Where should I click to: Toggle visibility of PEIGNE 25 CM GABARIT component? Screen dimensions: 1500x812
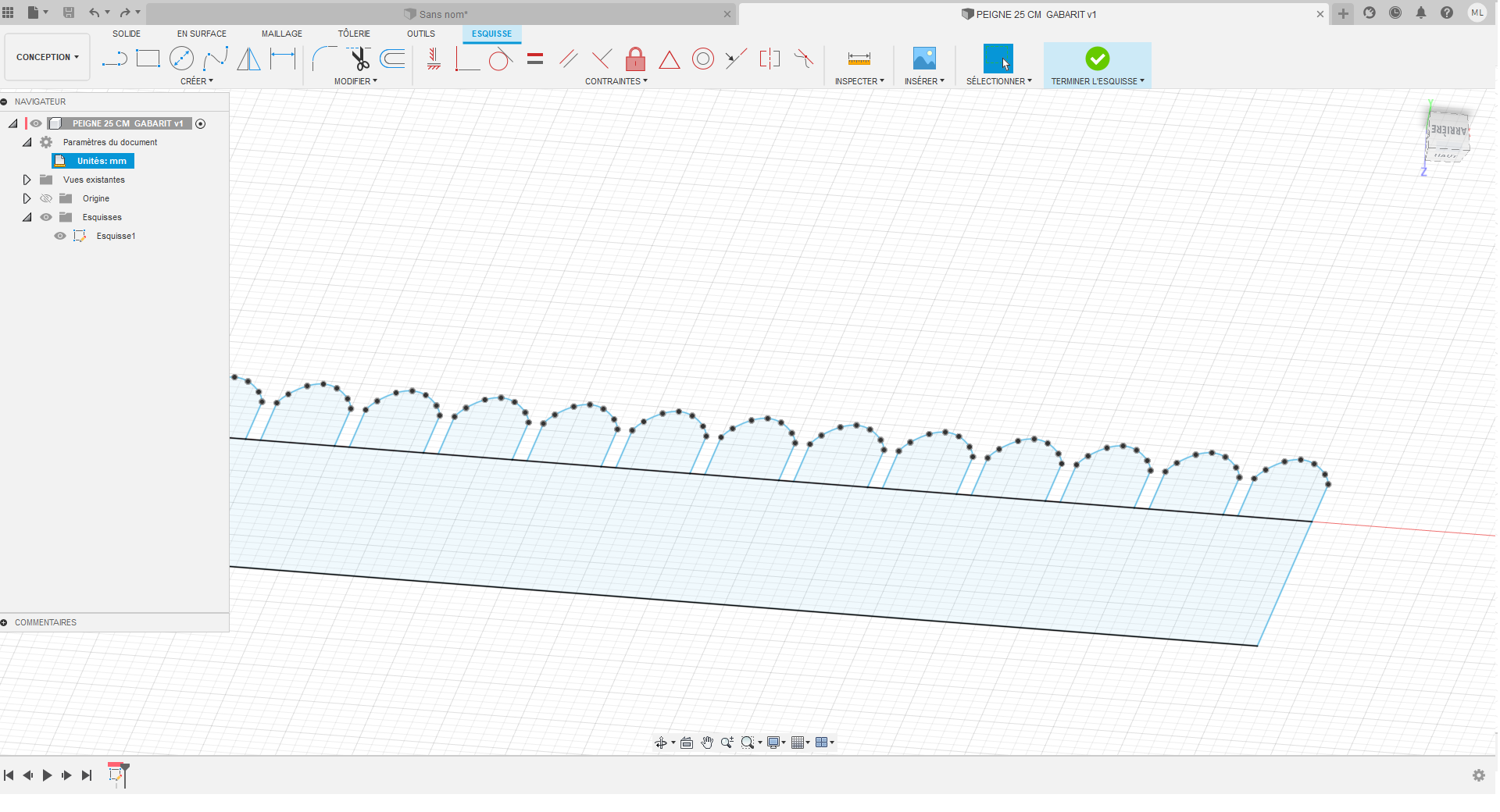[36, 123]
